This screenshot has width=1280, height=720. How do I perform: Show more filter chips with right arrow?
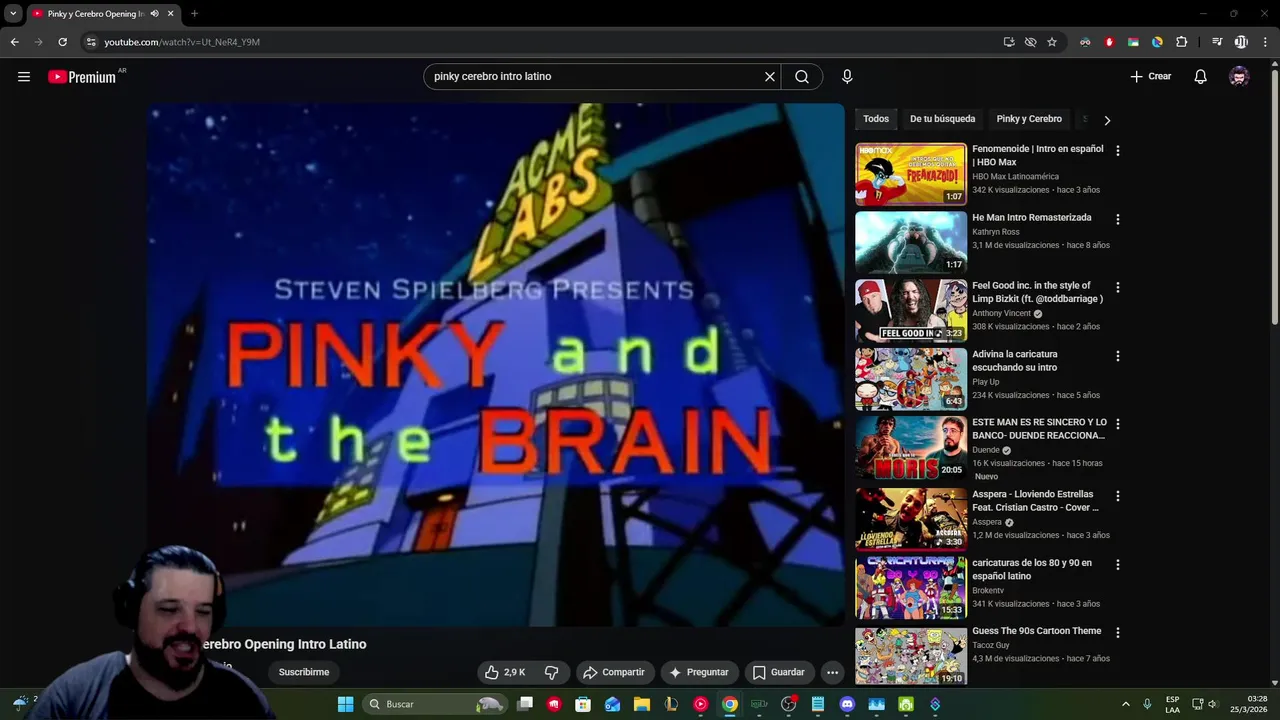[x=1107, y=120]
